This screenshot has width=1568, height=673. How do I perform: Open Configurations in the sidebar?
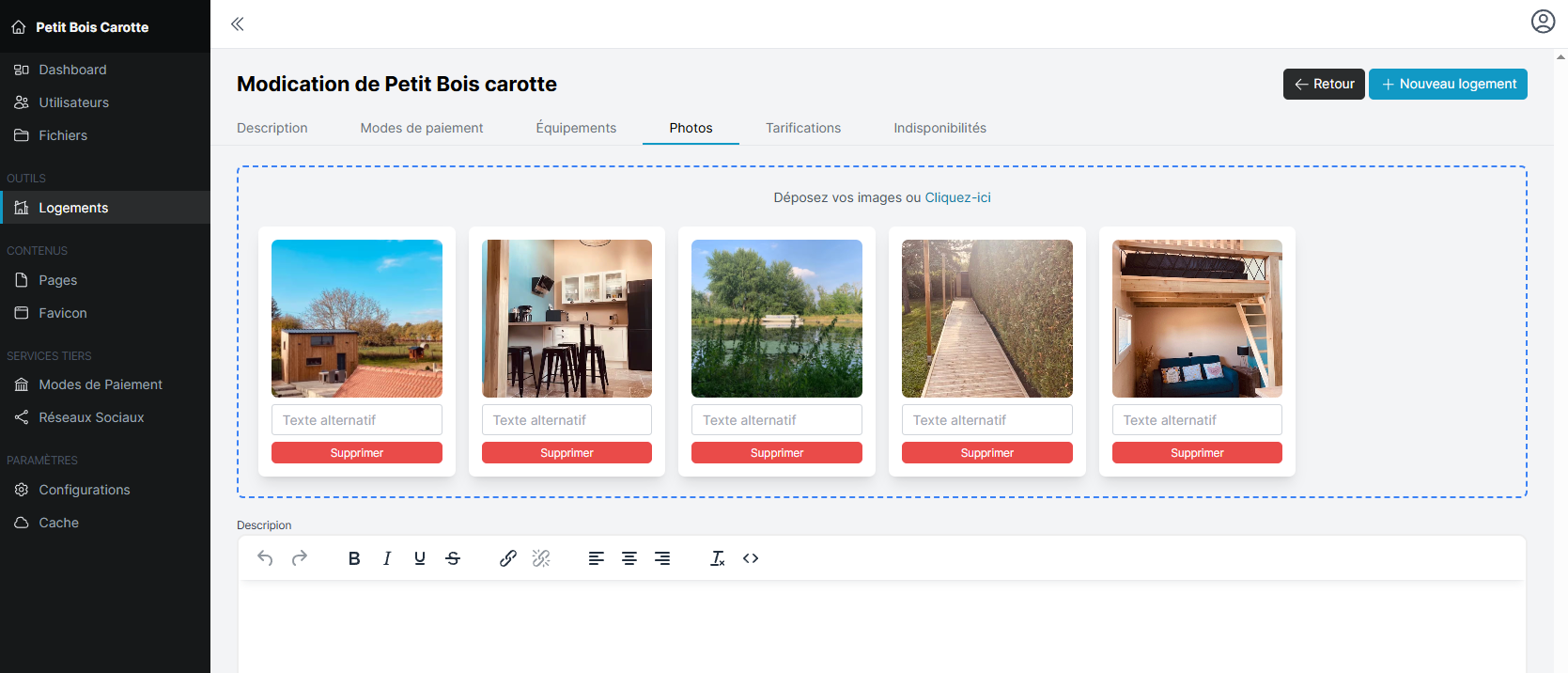click(x=105, y=490)
